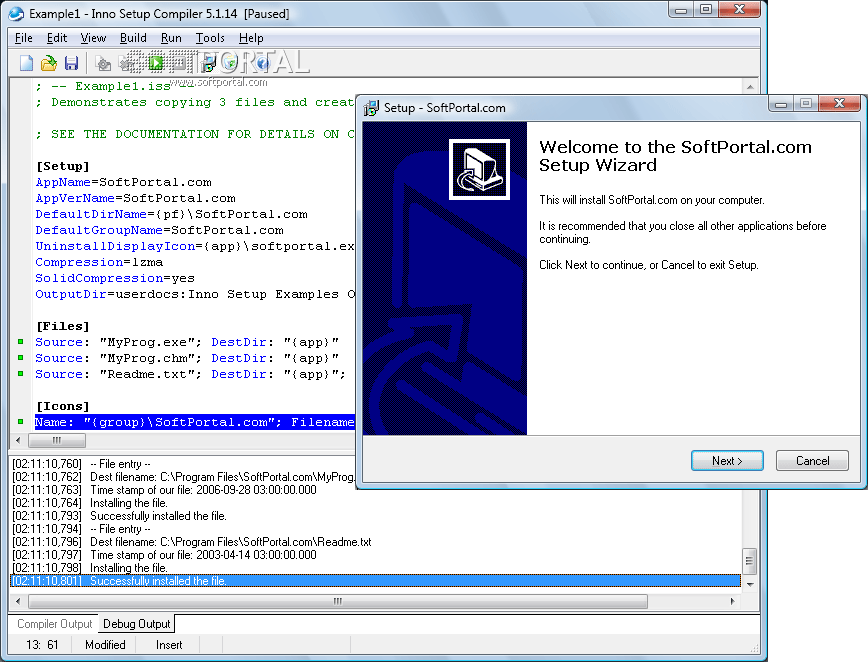
Task: Select the highlighted 'Successfully installed the file.' log line
Action: coord(376,581)
